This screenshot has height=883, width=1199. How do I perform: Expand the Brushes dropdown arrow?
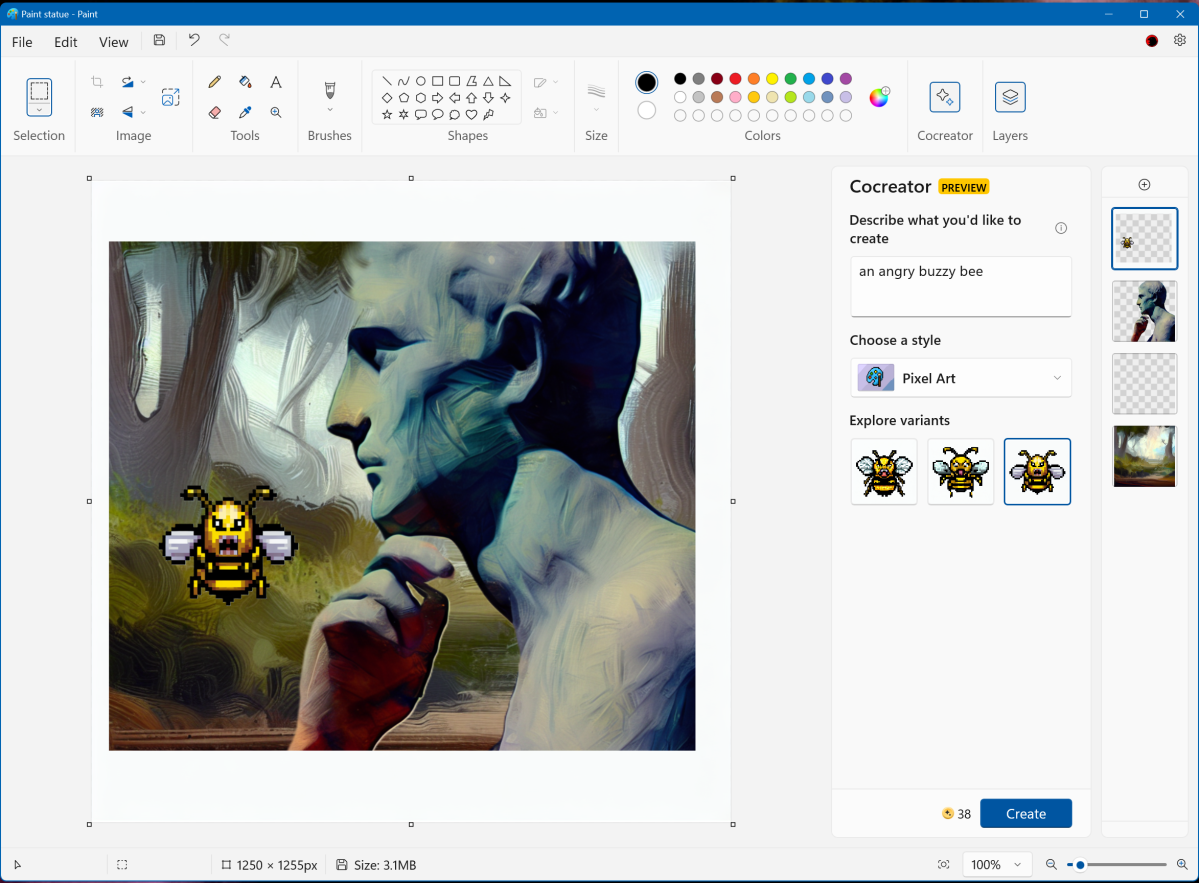(x=330, y=110)
